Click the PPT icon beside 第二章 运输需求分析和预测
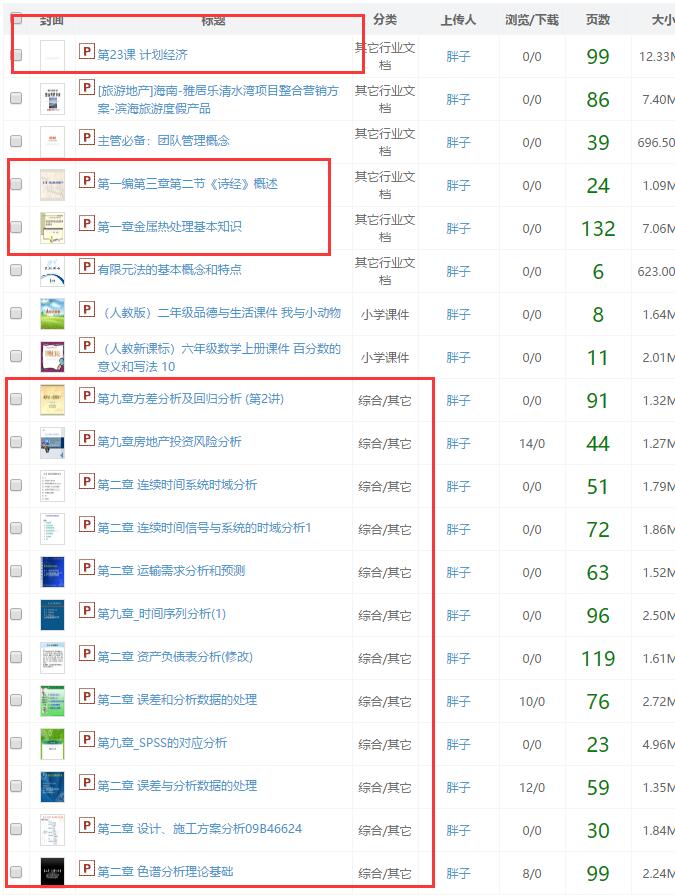 (x=86, y=569)
